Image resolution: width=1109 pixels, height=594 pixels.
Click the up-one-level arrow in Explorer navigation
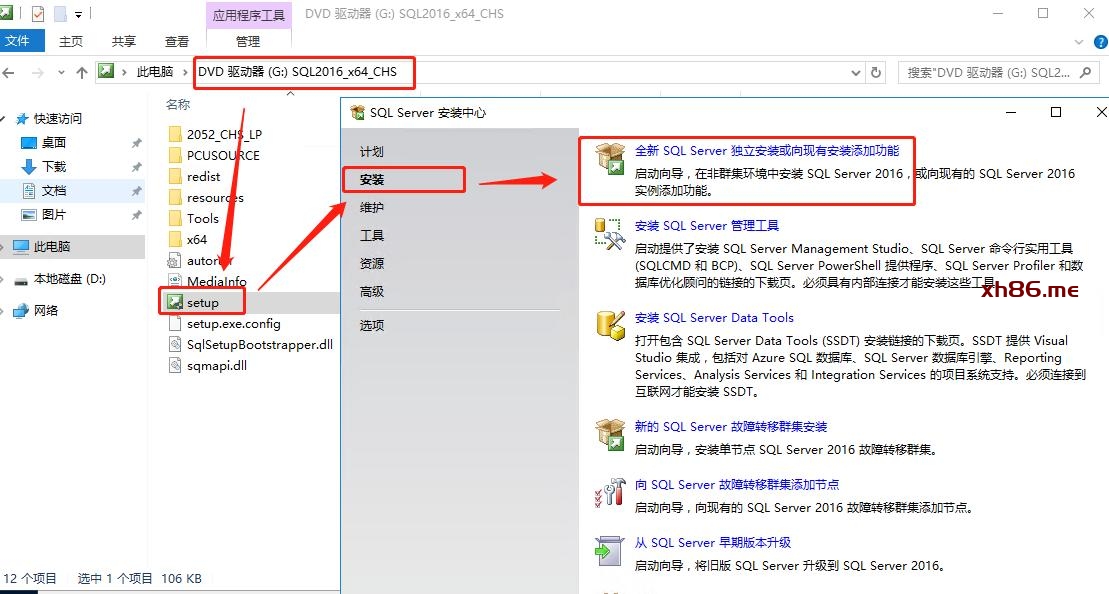click(x=82, y=72)
